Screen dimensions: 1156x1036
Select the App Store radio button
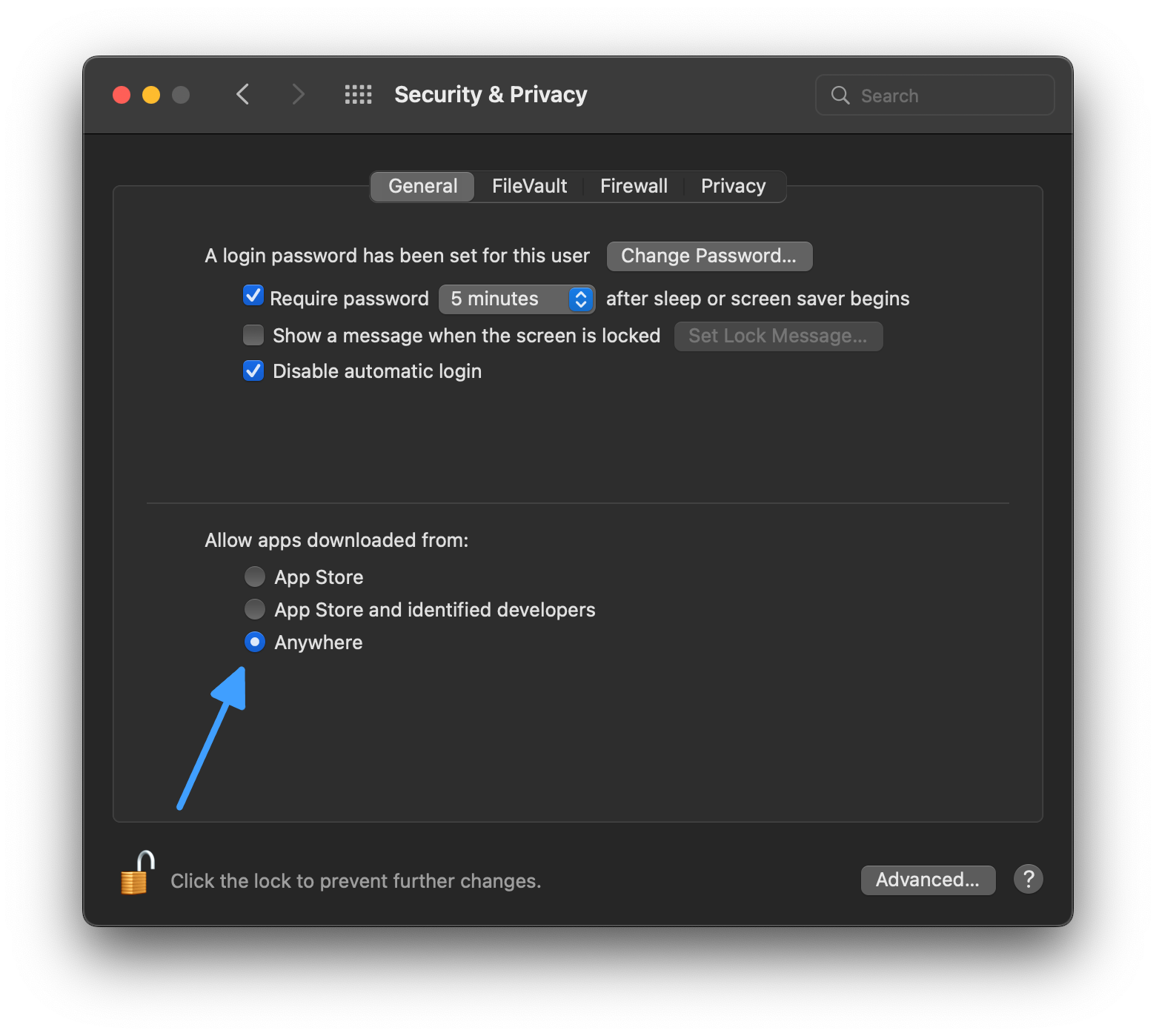[x=255, y=577]
